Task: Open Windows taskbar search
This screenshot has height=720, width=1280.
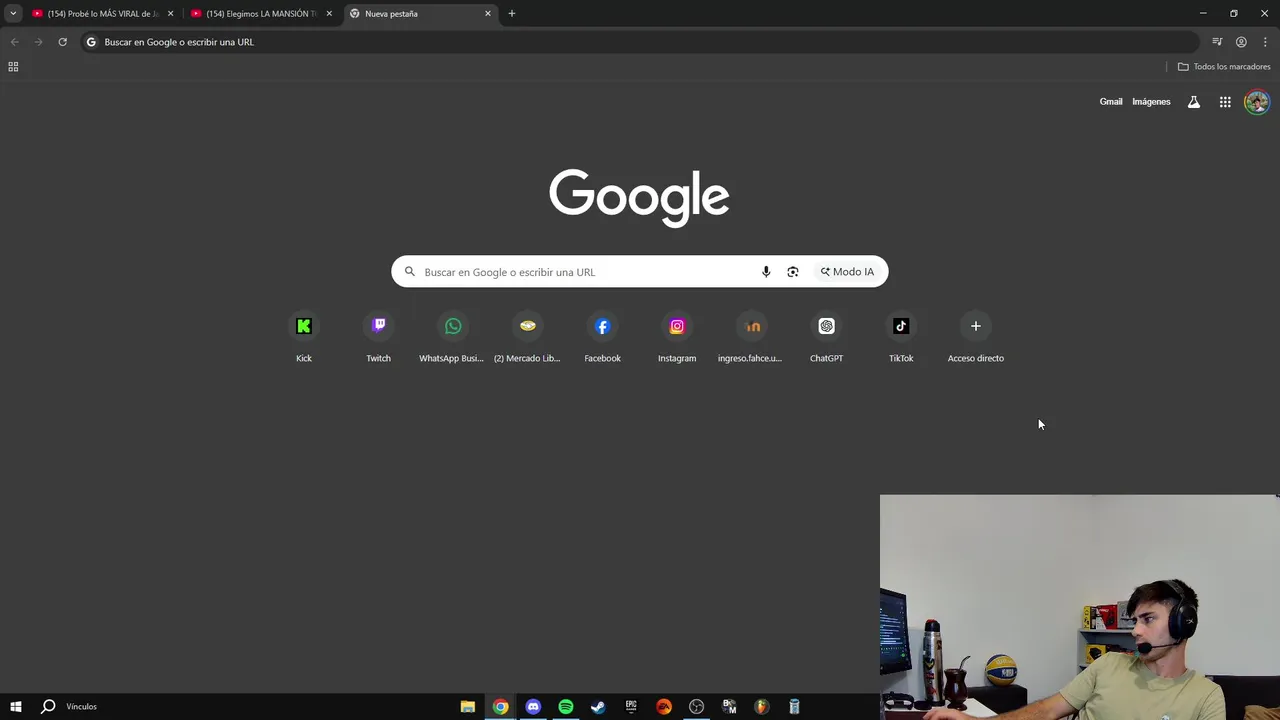Action: (x=47, y=707)
